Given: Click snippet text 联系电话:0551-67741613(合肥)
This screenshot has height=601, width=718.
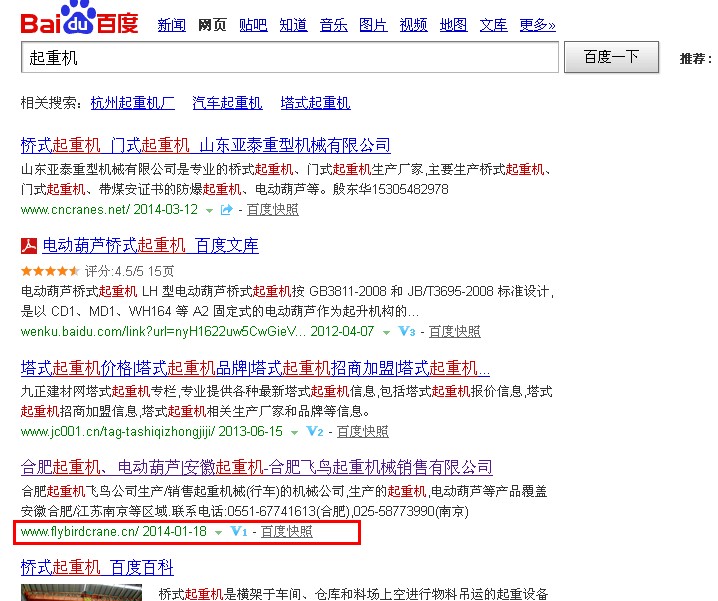Looking at the screenshot, I should coord(261,511).
